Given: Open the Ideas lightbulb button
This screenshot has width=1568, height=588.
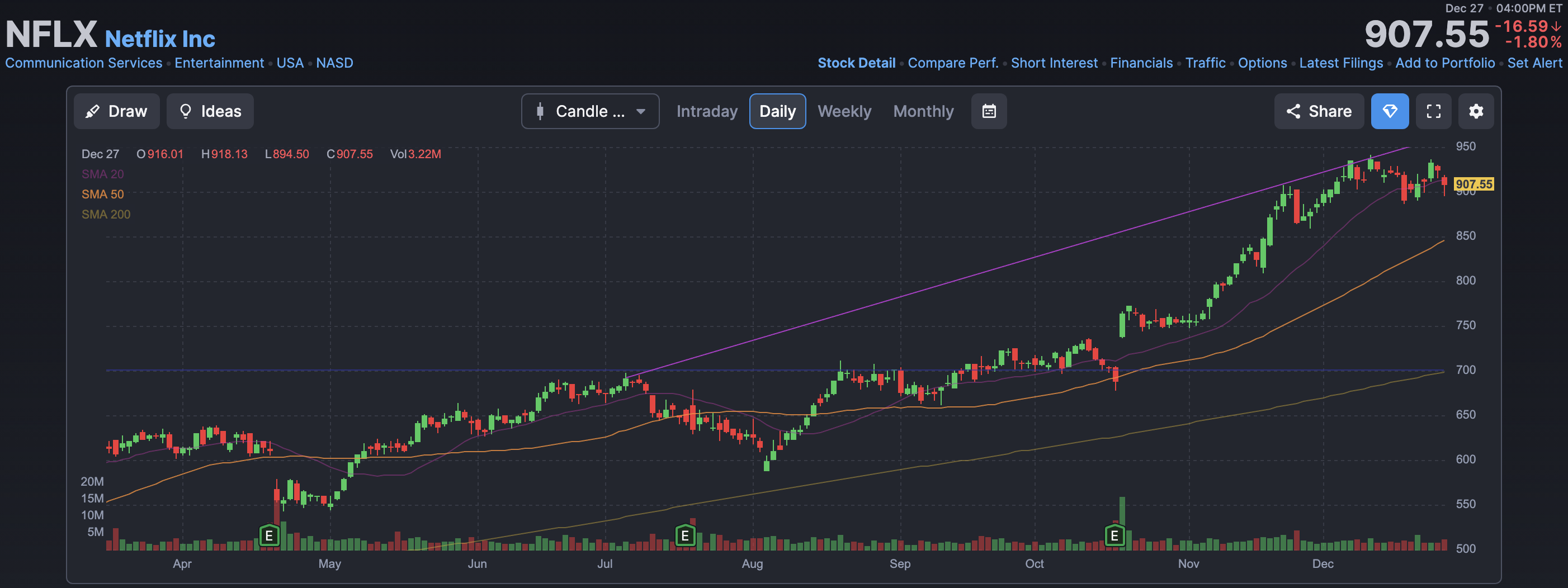Looking at the screenshot, I should (x=210, y=111).
